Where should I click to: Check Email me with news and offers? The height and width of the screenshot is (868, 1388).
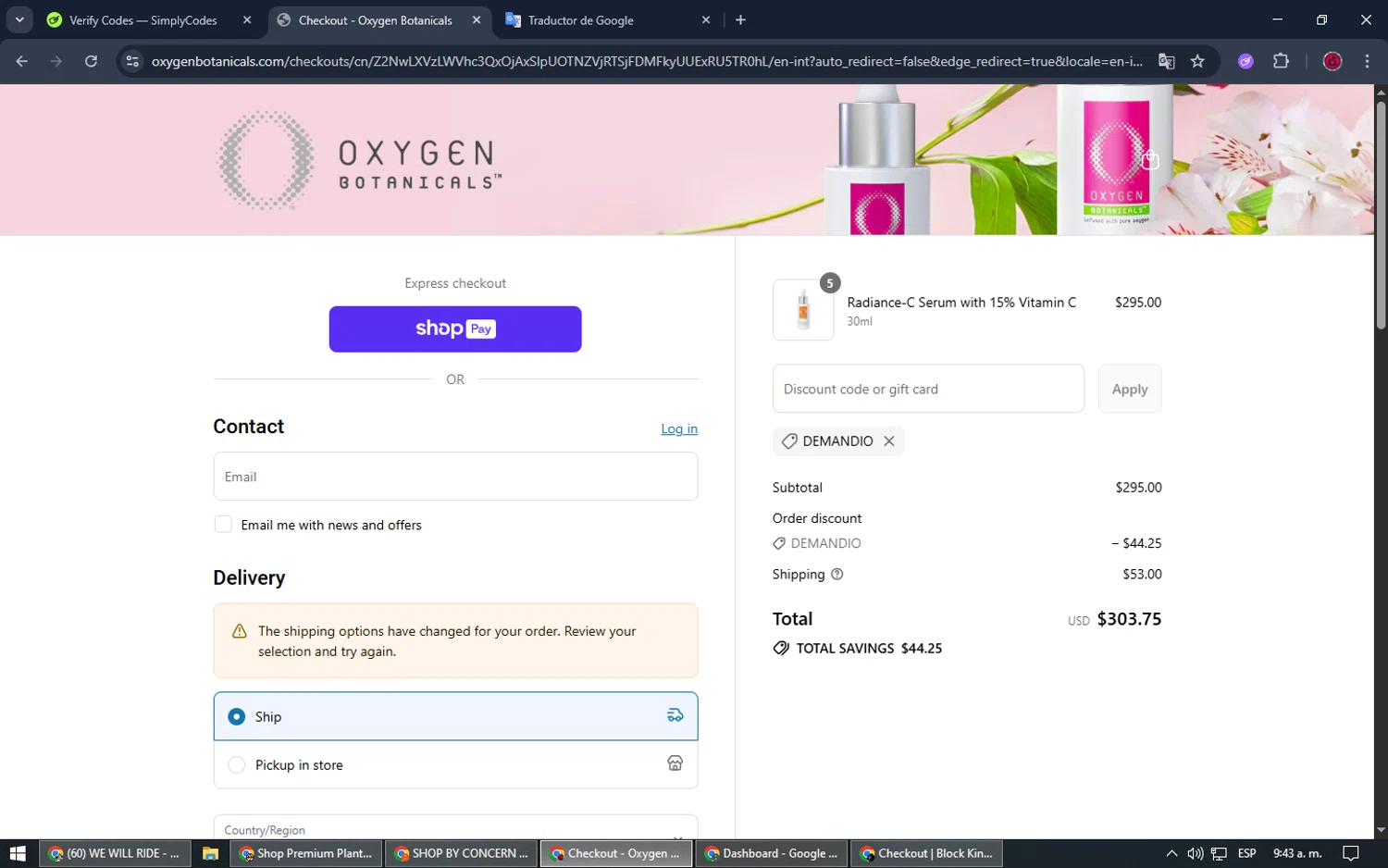(x=223, y=525)
